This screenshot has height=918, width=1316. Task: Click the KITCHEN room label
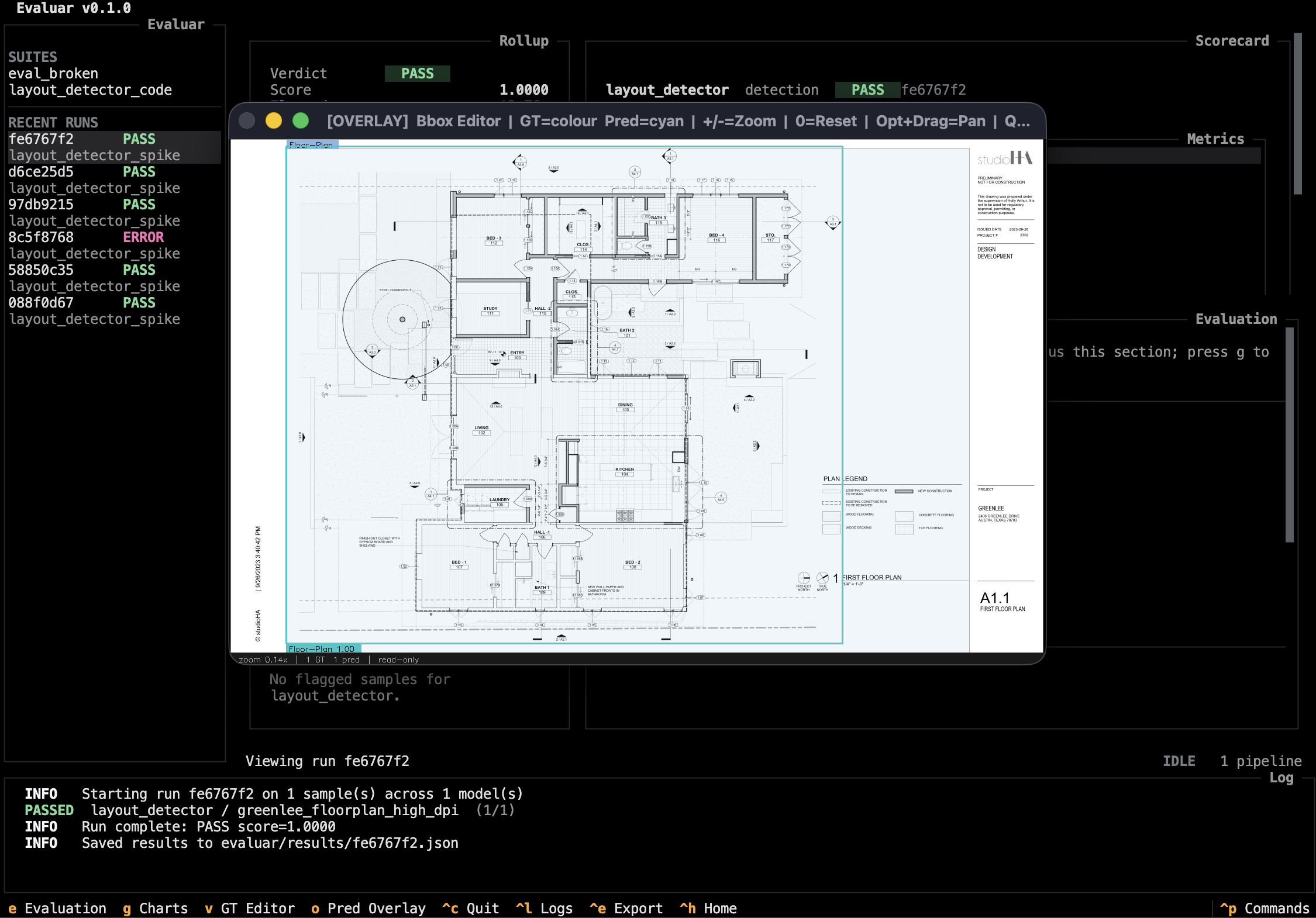(624, 469)
